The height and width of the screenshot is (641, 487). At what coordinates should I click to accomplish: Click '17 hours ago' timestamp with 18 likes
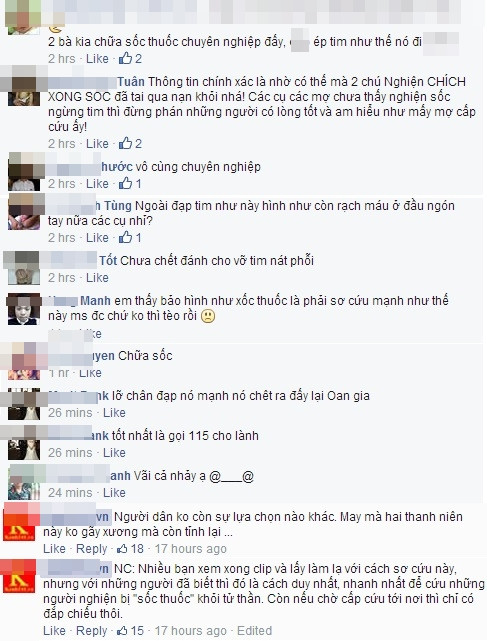(191, 549)
